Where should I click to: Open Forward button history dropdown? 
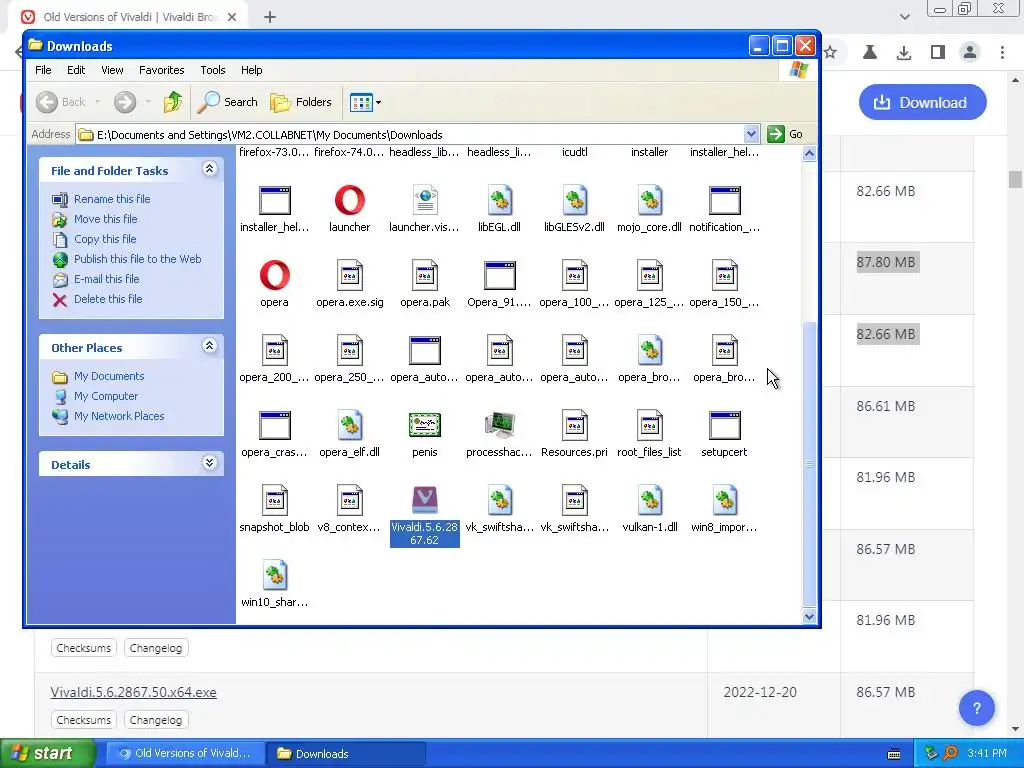point(148,102)
